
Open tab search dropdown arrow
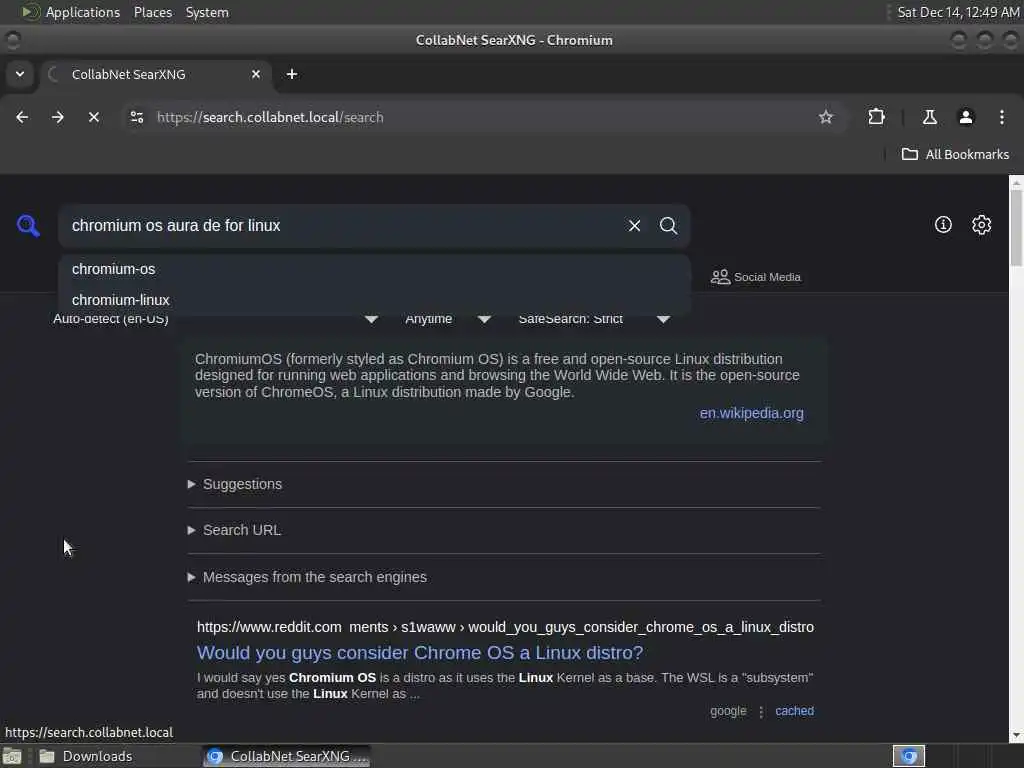(x=20, y=74)
